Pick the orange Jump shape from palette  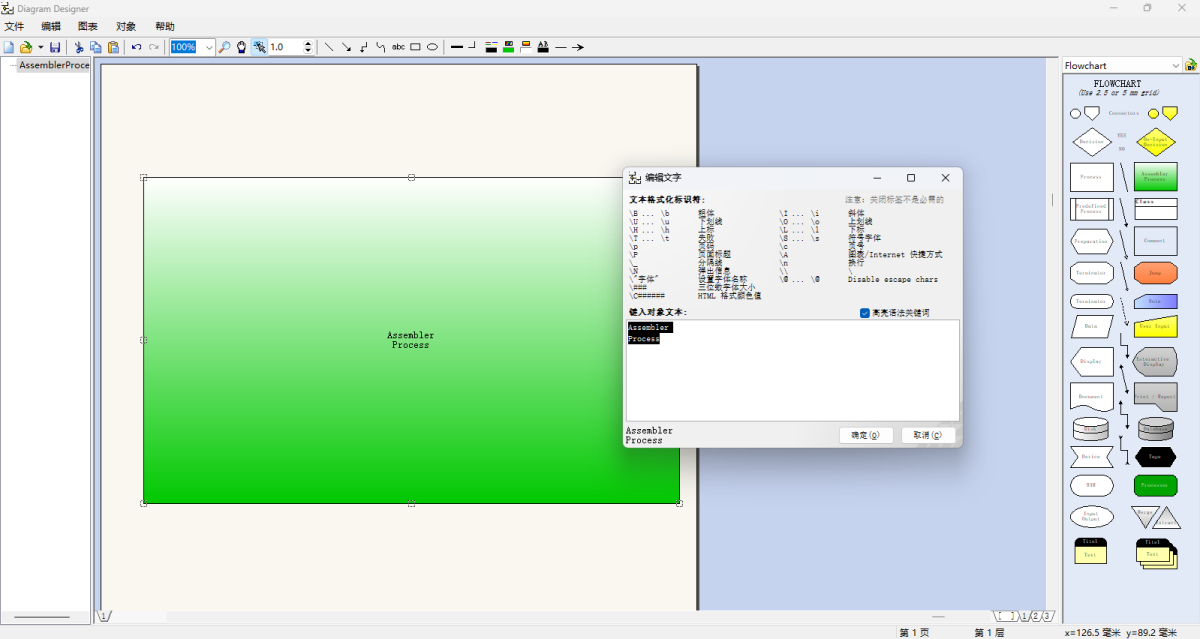(x=1155, y=273)
